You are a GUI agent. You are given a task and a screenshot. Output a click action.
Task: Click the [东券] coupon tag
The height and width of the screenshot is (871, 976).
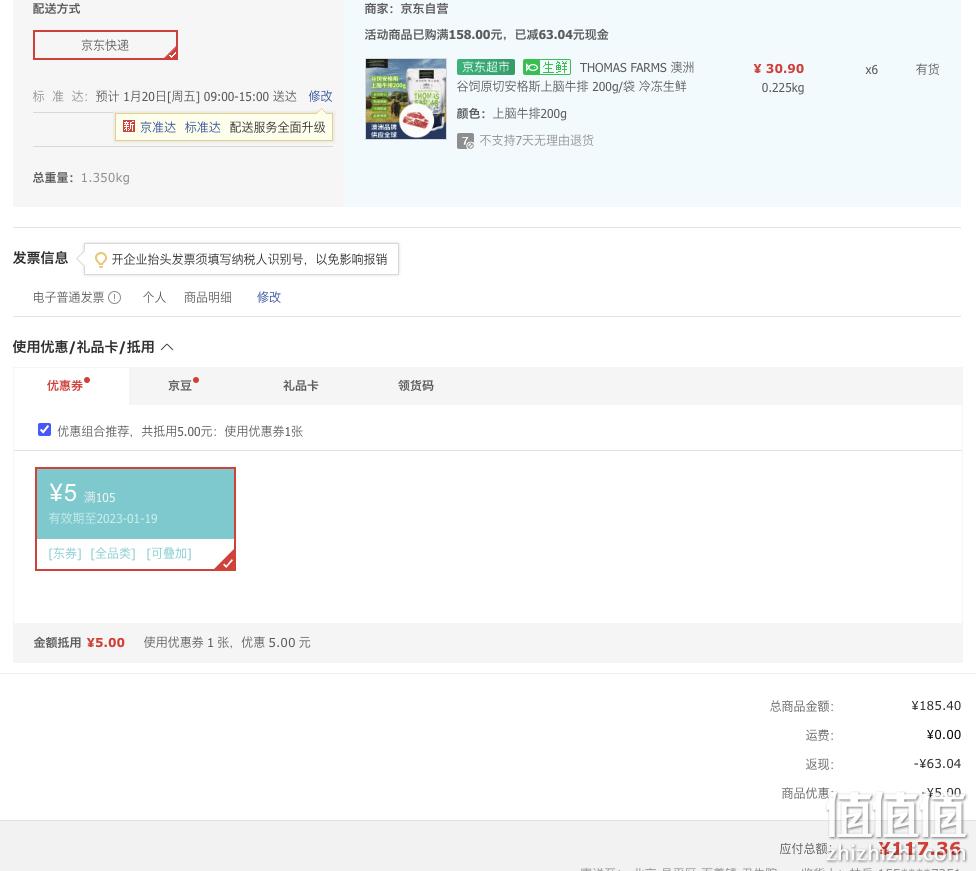(65, 553)
